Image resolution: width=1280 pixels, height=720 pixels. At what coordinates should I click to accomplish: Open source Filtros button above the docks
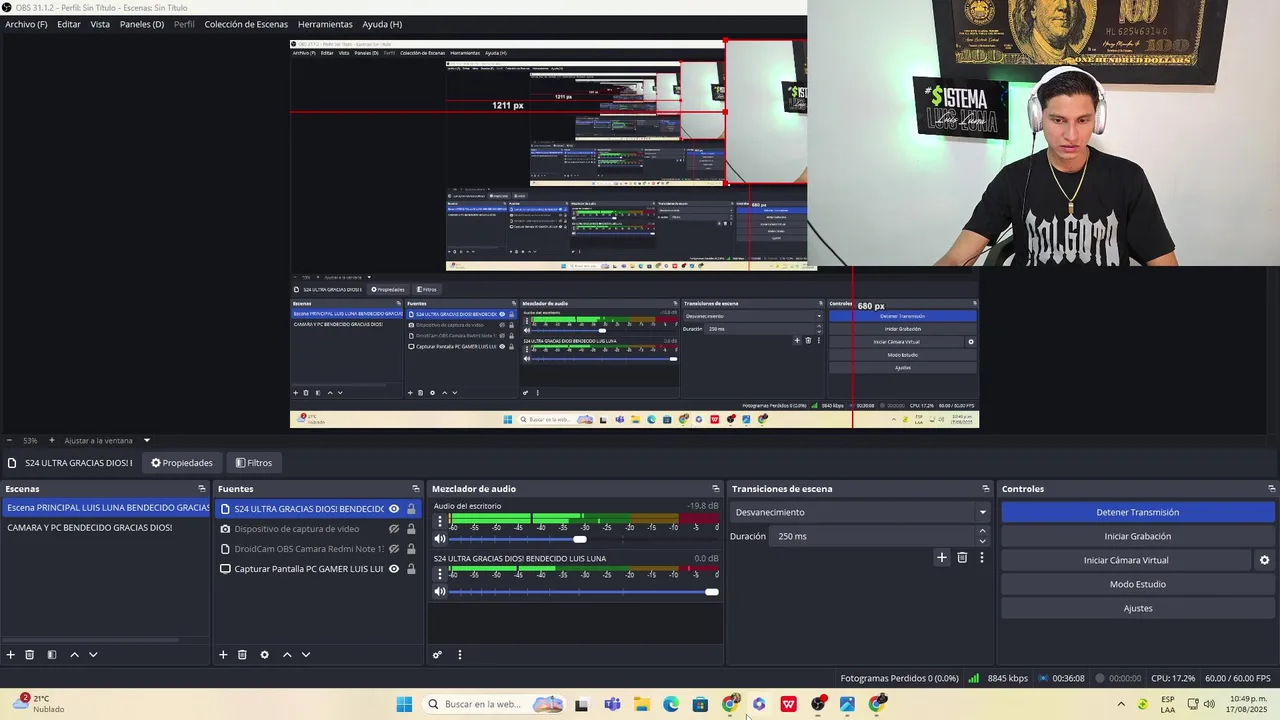(254, 463)
